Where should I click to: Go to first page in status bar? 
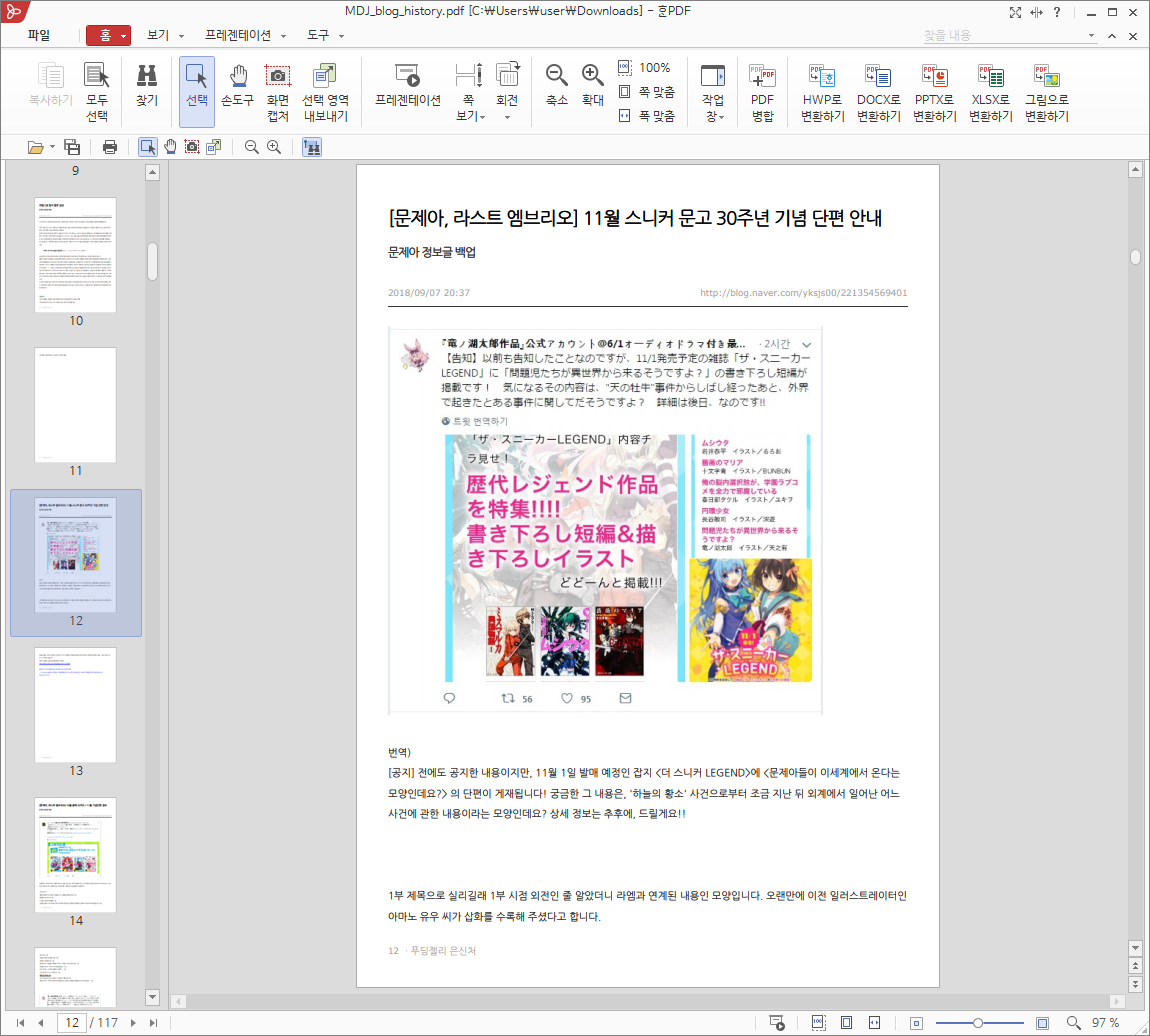point(21,1023)
